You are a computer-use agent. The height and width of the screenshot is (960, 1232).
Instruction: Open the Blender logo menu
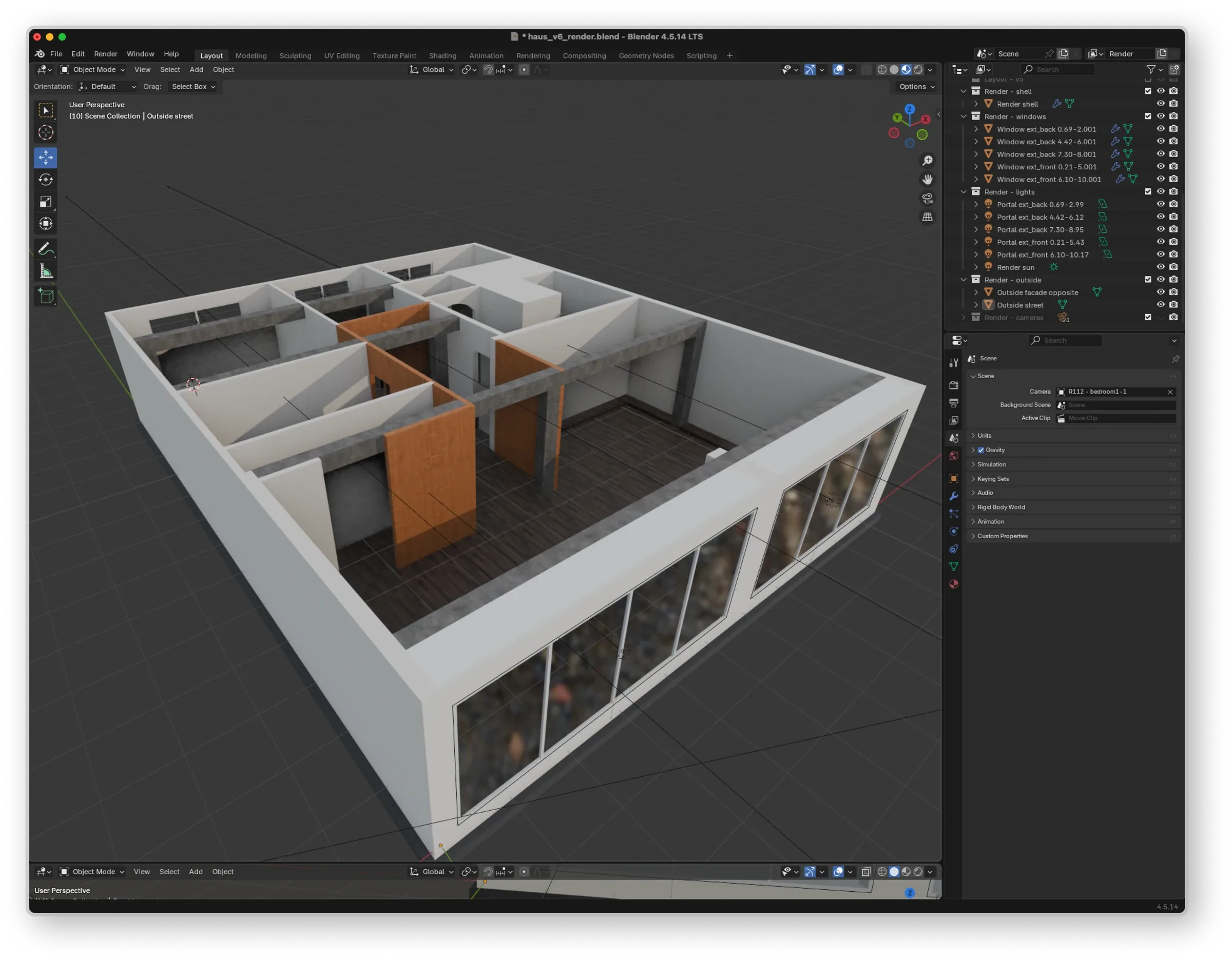coord(40,53)
